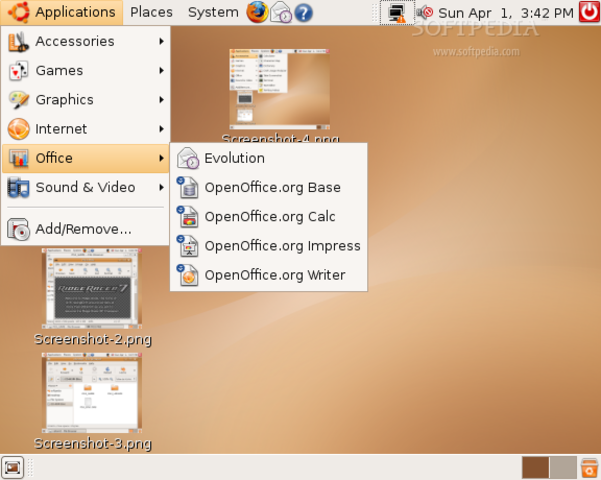
Task: Switch to the first workspace
Action: 535,467
